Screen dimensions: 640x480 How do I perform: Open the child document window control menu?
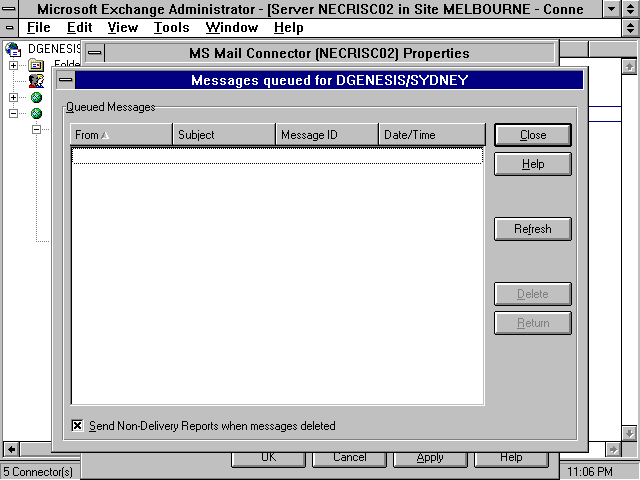[x=9, y=28]
